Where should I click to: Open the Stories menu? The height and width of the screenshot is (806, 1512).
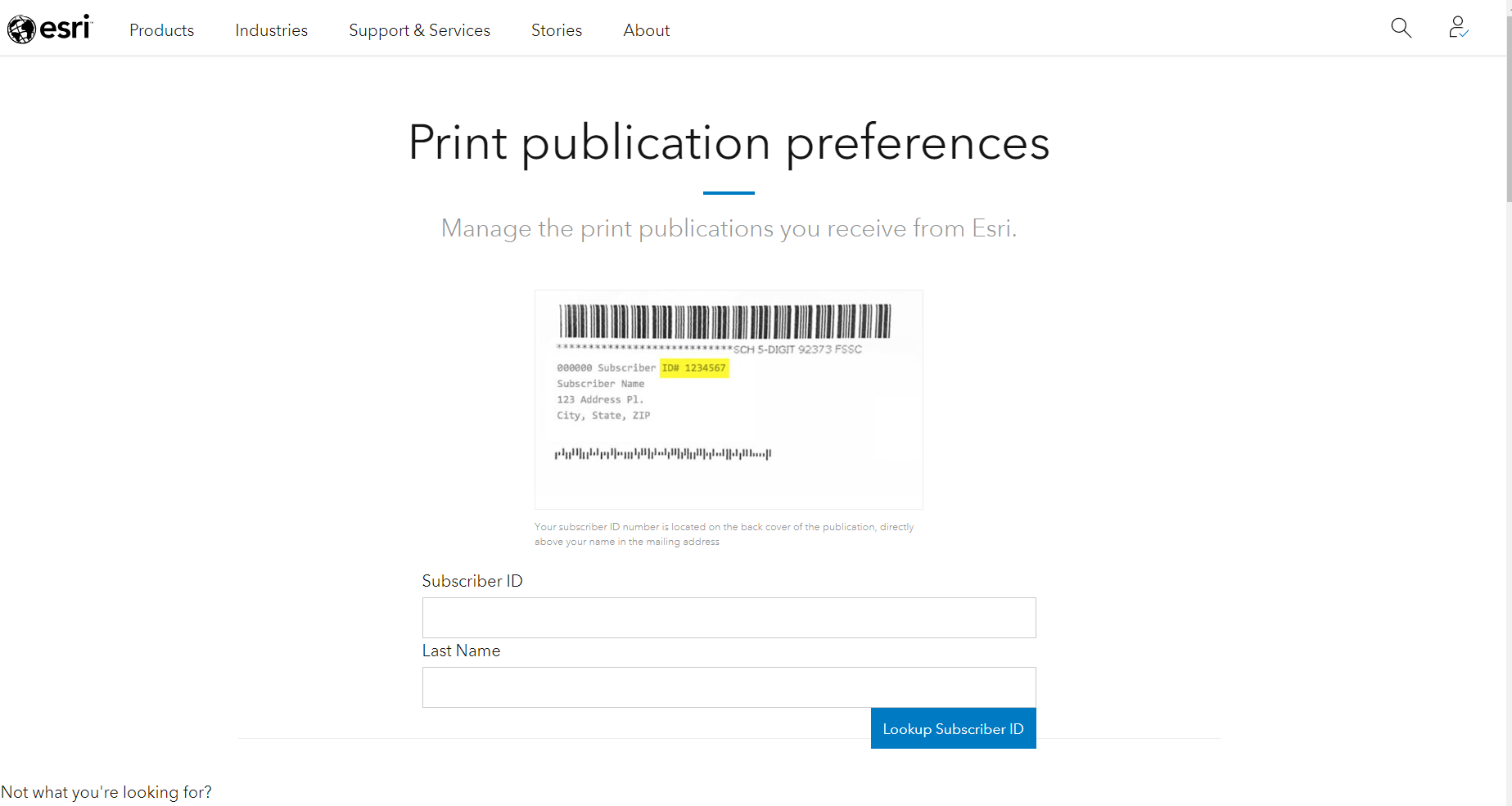(556, 29)
